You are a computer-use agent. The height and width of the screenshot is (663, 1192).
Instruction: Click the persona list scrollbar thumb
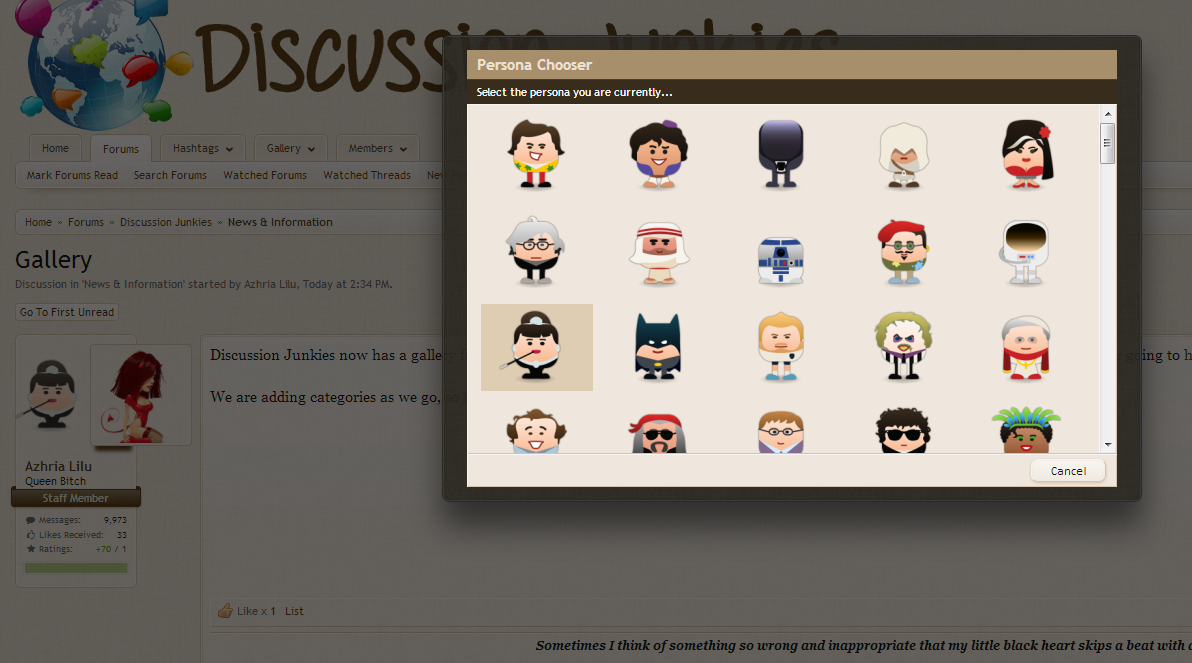[x=1108, y=143]
